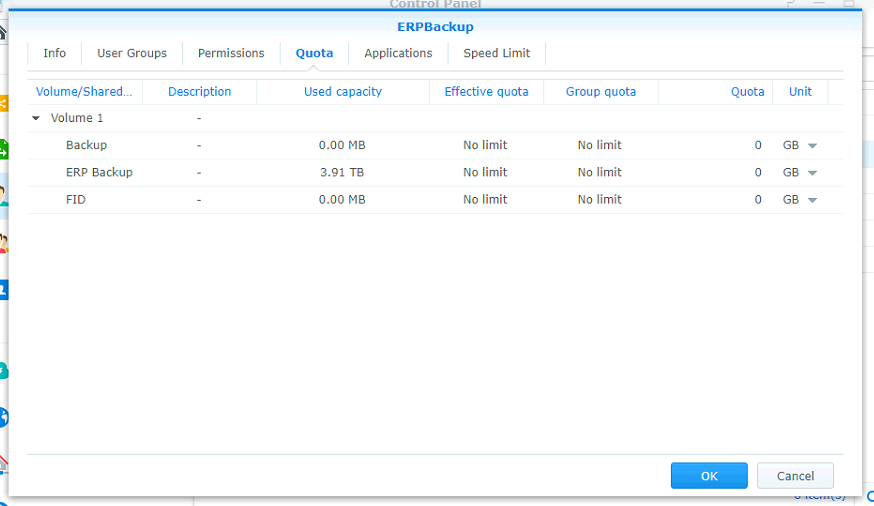The width and height of the screenshot is (874, 506).
Task: Switch to the Info tab
Action: pyautogui.click(x=54, y=53)
